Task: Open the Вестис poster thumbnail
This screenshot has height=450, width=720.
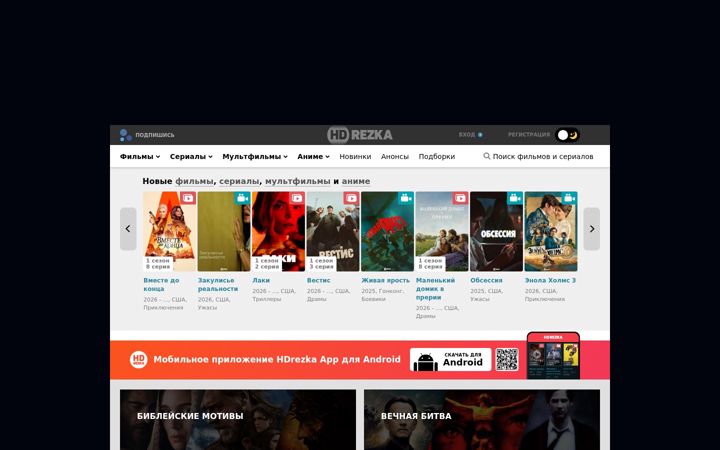Action: [333, 231]
